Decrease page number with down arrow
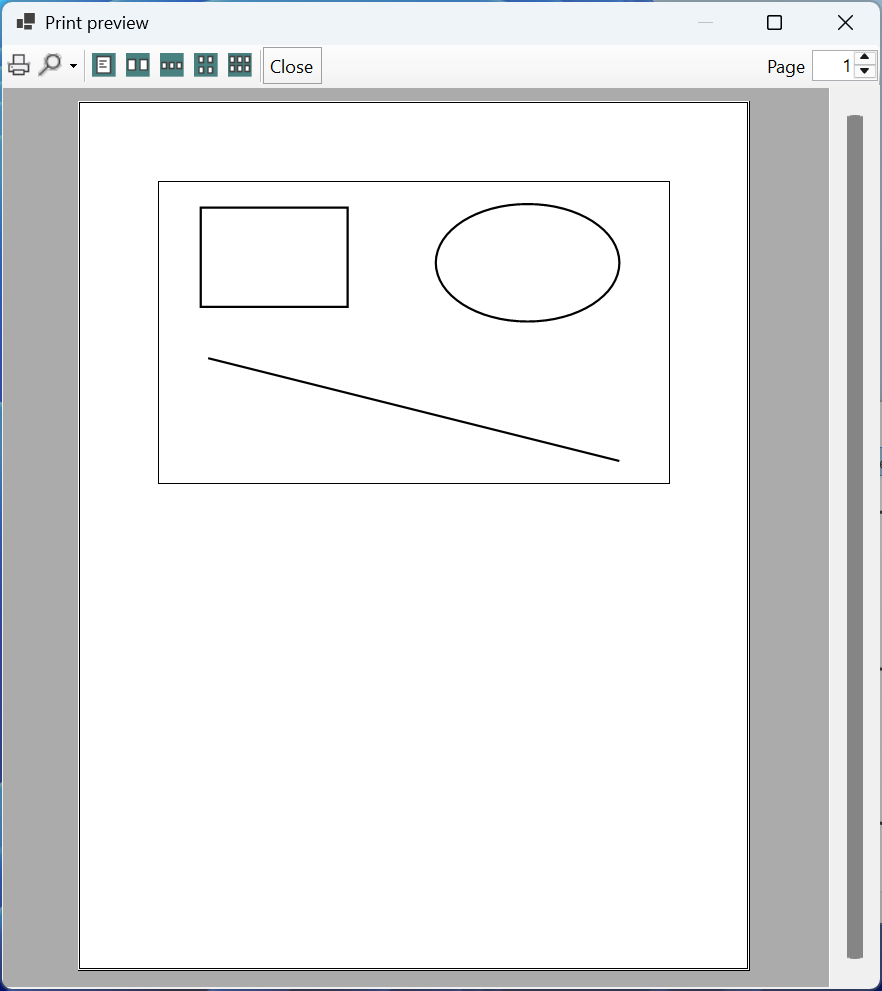 click(x=865, y=72)
